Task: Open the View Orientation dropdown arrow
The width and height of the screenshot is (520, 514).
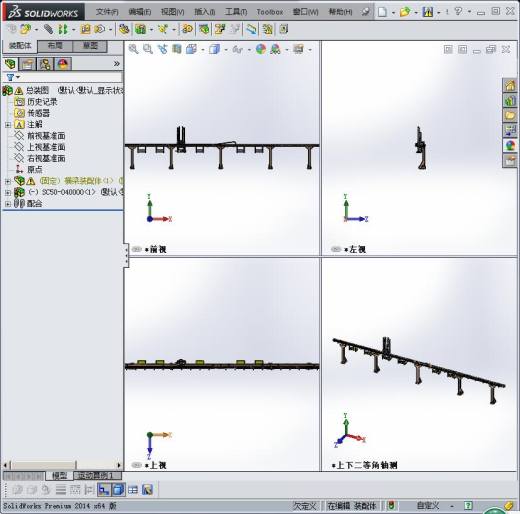Action: pyautogui.click(x=202, y=50)
